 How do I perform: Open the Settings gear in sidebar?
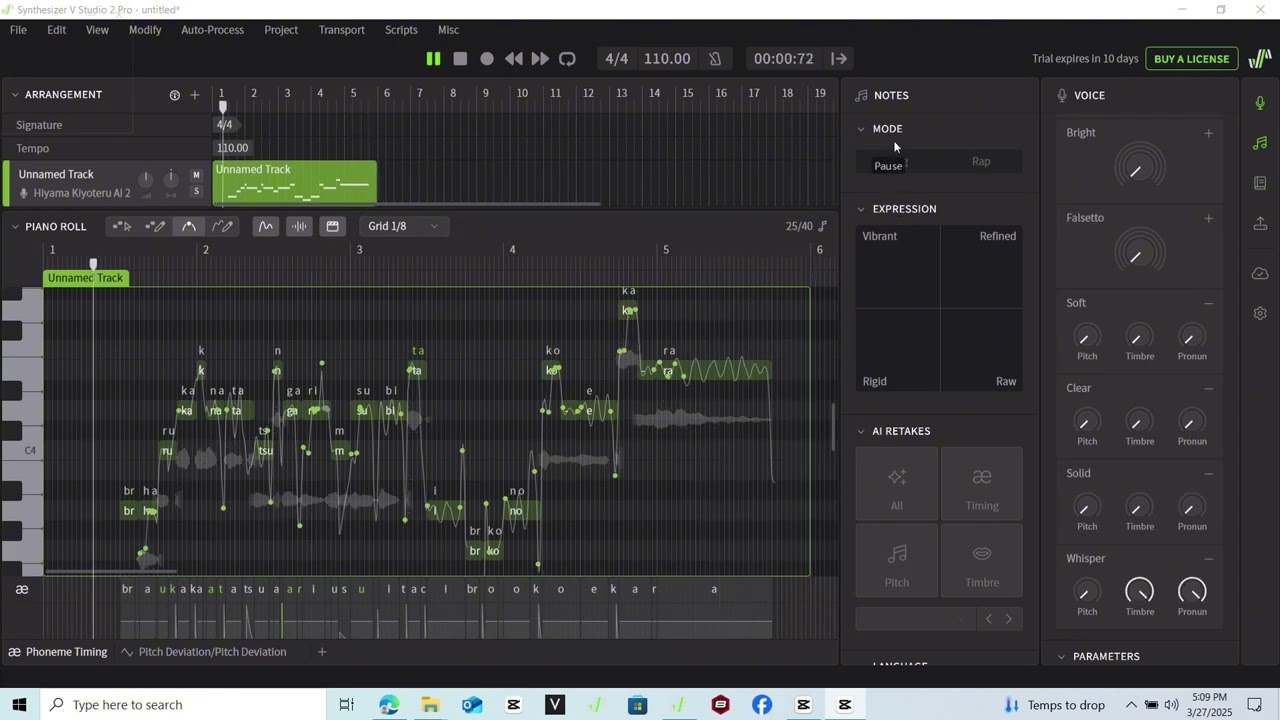tap(1260, 313)
